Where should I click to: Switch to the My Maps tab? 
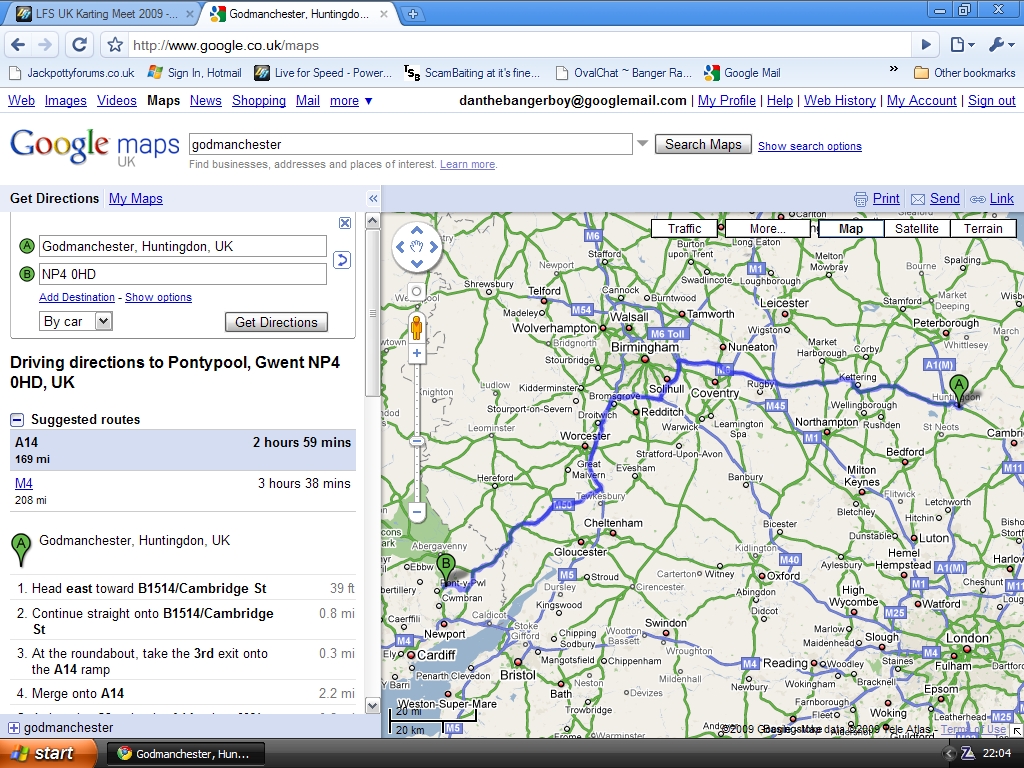(x=136, y=199)
